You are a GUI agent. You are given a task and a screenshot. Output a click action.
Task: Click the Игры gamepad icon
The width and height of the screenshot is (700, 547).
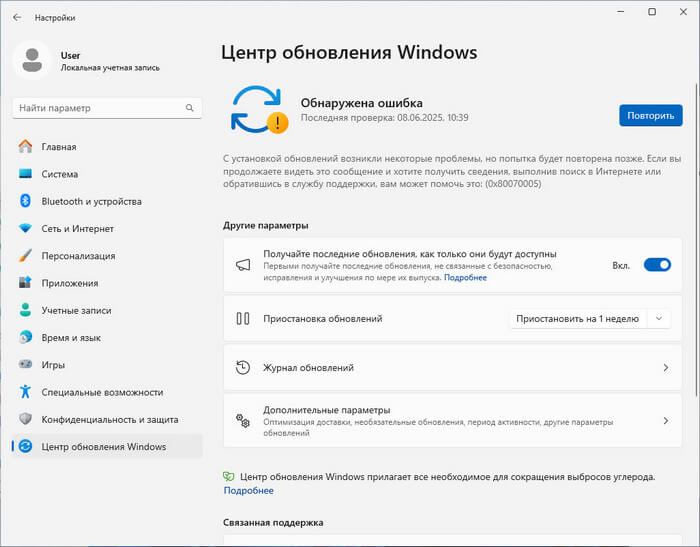26,365
